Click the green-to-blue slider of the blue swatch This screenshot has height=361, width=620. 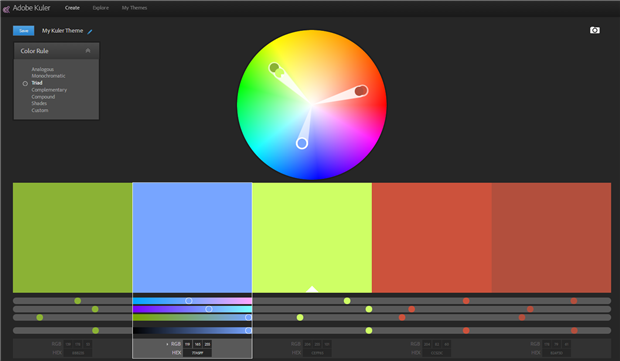(192, 318)
